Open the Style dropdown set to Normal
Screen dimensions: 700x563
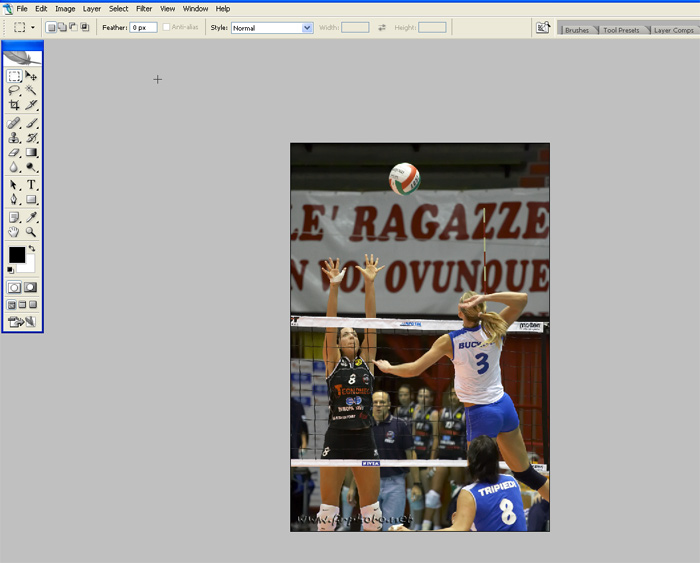272,28
